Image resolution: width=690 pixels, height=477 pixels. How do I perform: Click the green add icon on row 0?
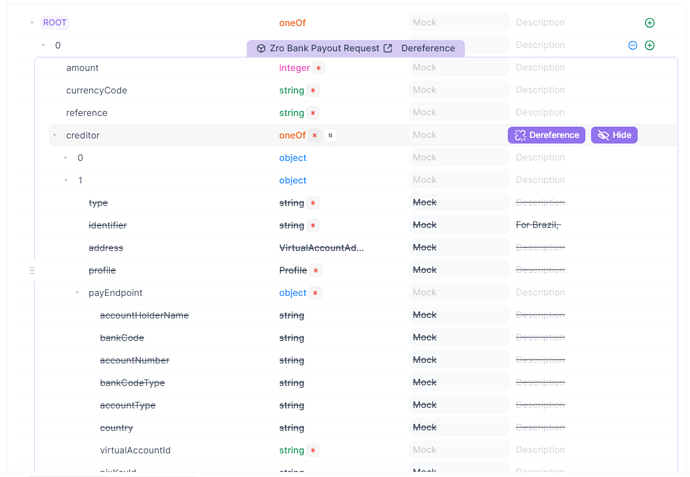click(x=649, y=45)
